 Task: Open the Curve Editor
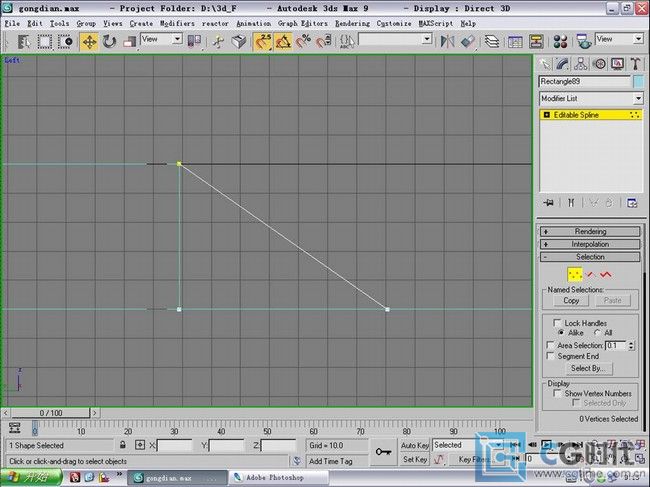point(515,41)
